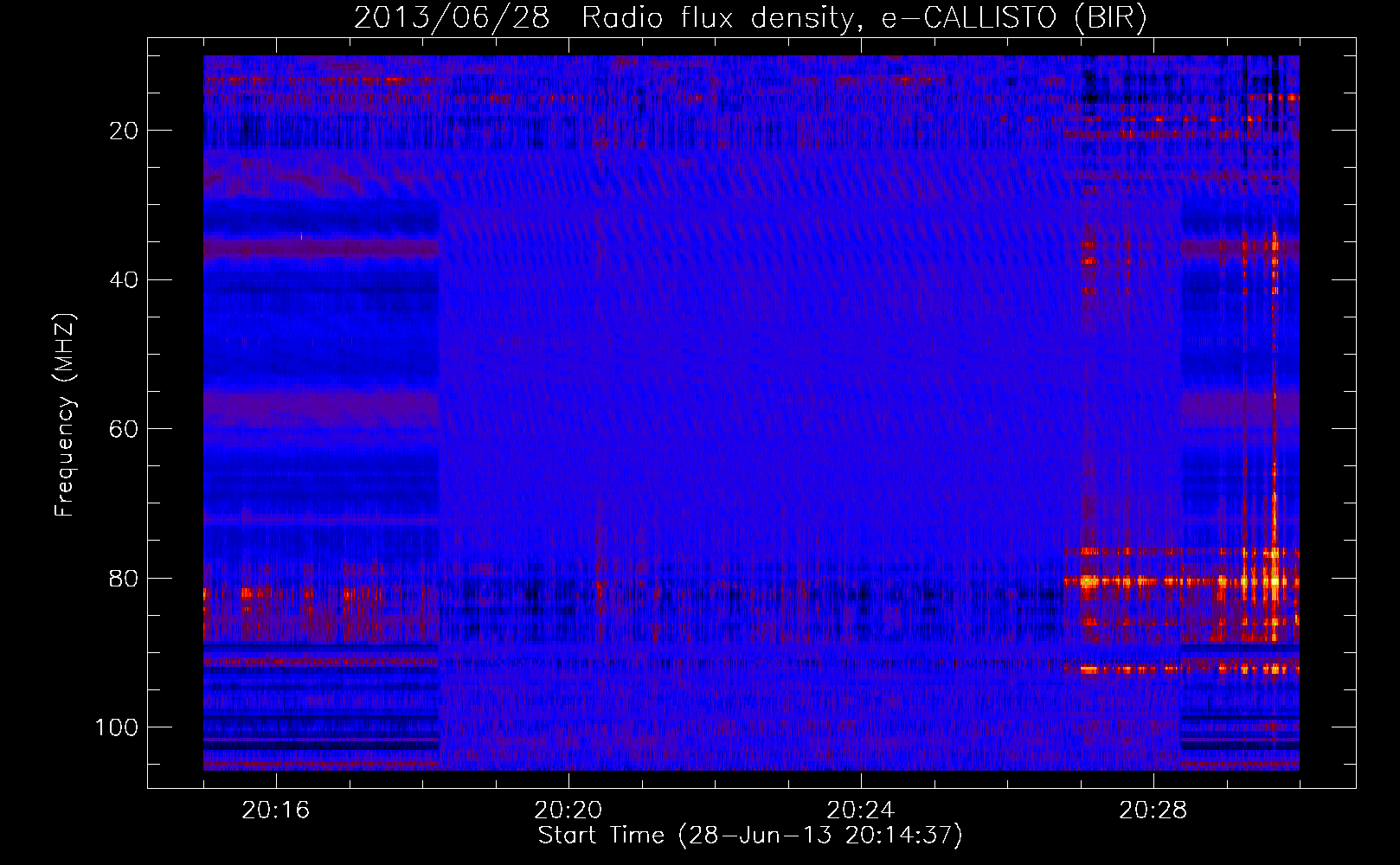Screen dimensions: 1400x865
Task: Select the 20:28 time tick label
Action: (1153, 811)
